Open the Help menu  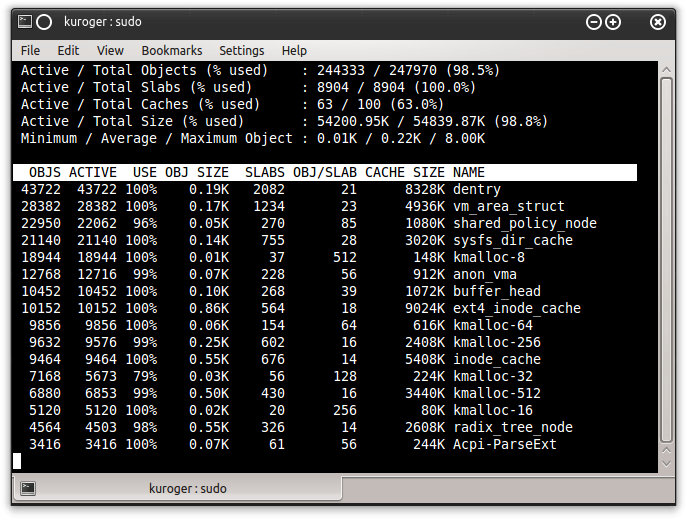(x=294, y=50)
